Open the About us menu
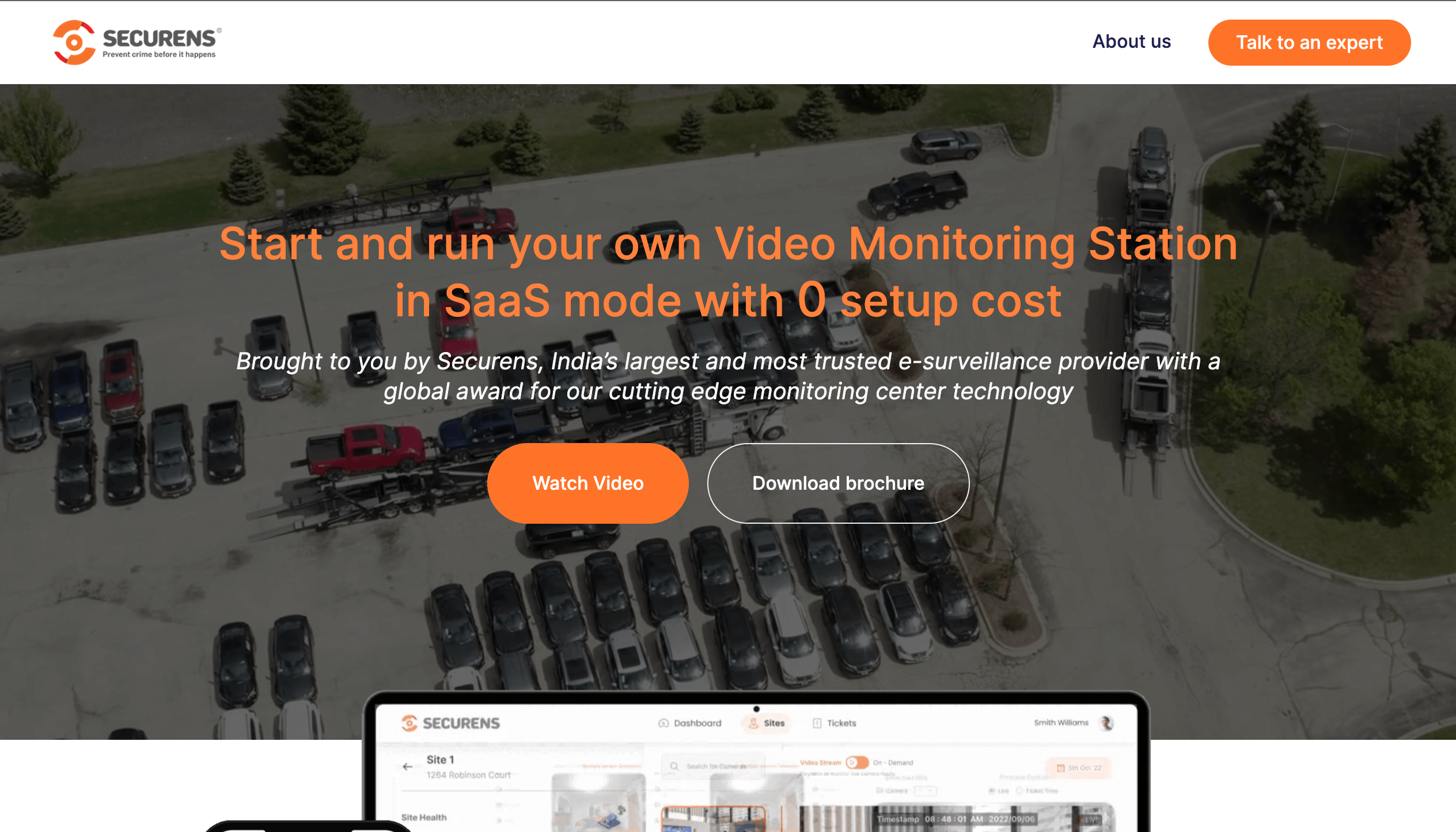Viewport: 1456px width, 832px height. 1131,41
